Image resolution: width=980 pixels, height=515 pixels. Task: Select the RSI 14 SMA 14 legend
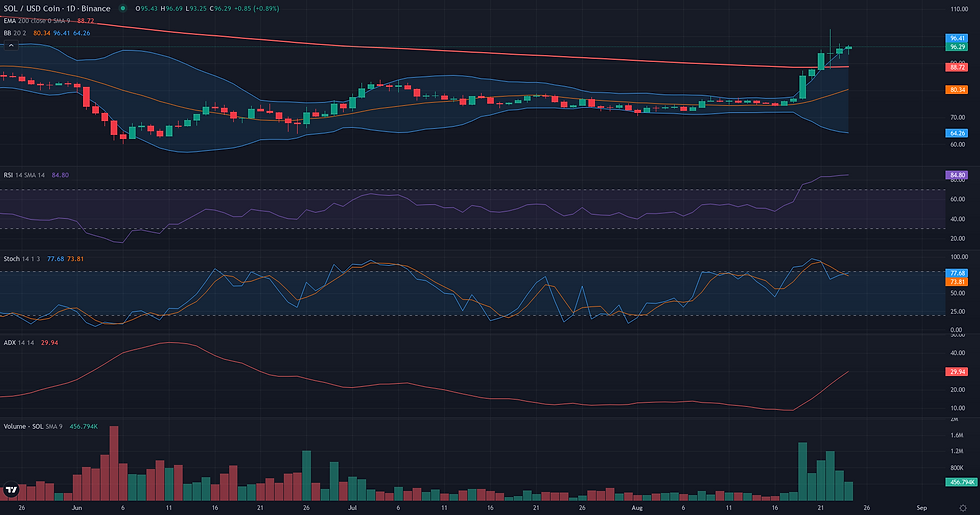click(24, 175)
